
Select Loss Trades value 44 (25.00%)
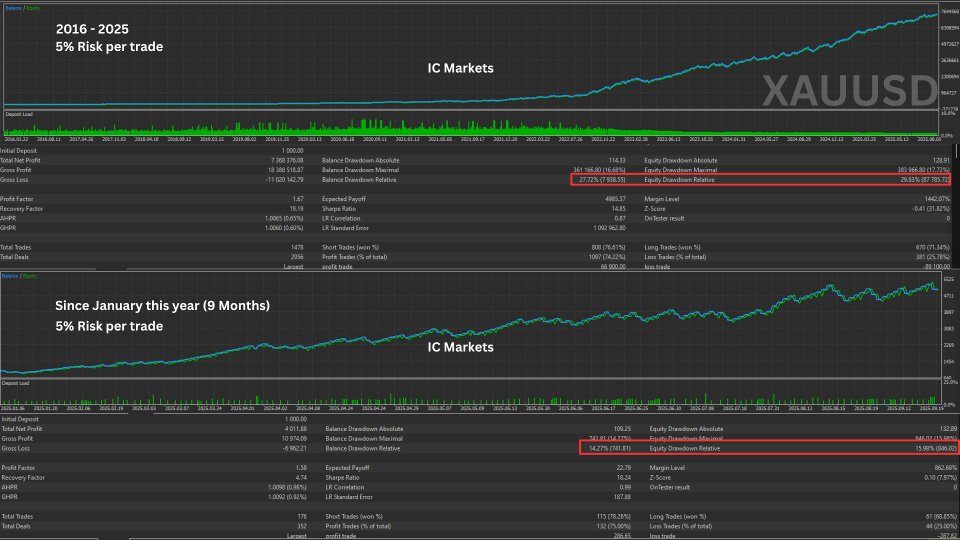click(942, 527)
